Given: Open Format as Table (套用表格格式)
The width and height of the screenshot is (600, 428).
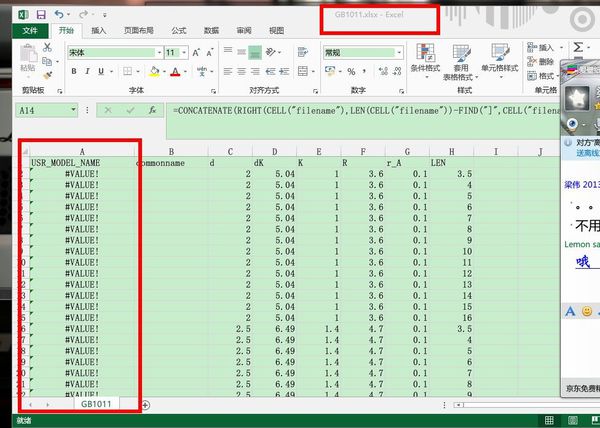Looking at the screenshot, I should tap(461, 62).
